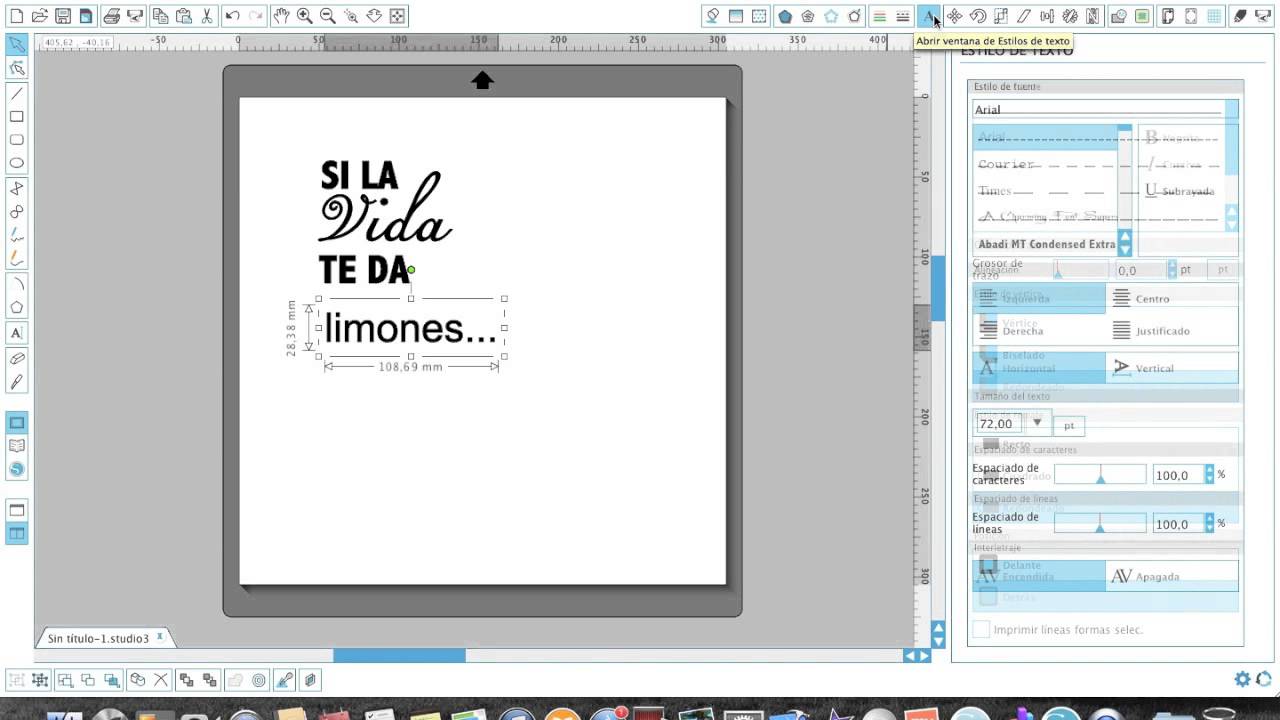Select the line drawing tool

point(17,93)
